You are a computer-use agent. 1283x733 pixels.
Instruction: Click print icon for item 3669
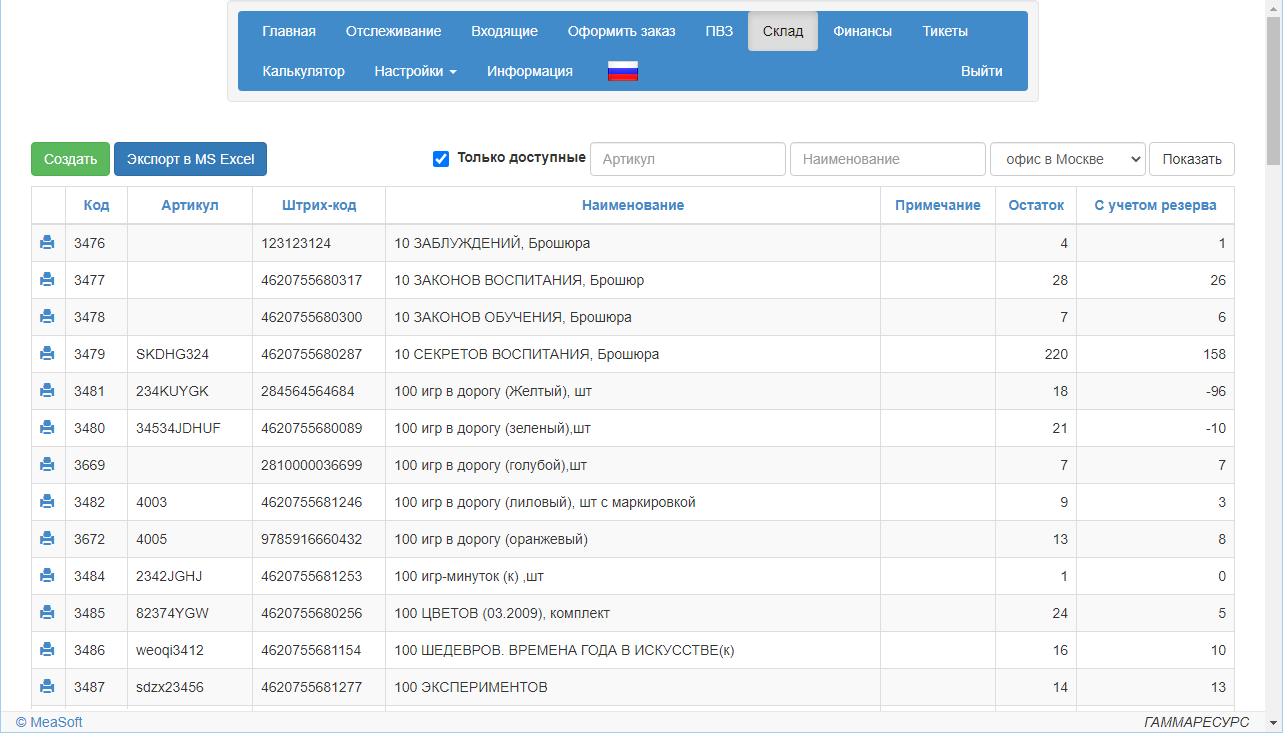point(47,464)
